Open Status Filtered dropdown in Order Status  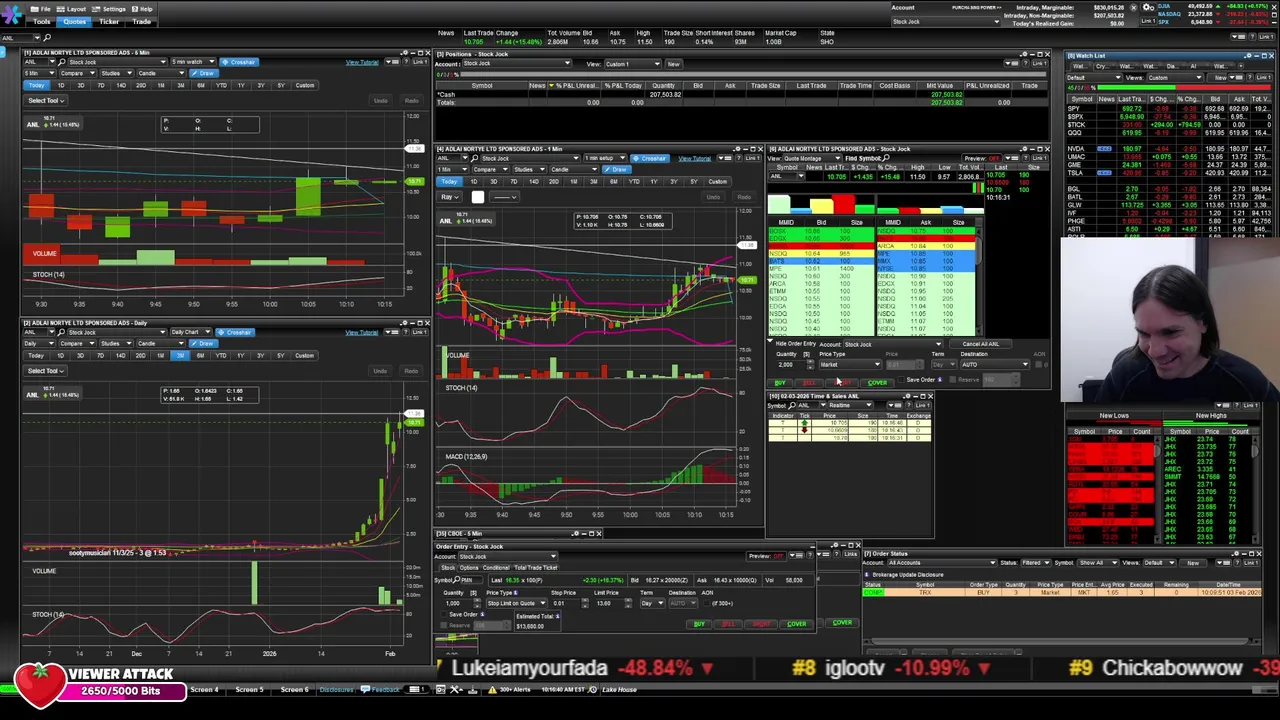[1036, 563]
